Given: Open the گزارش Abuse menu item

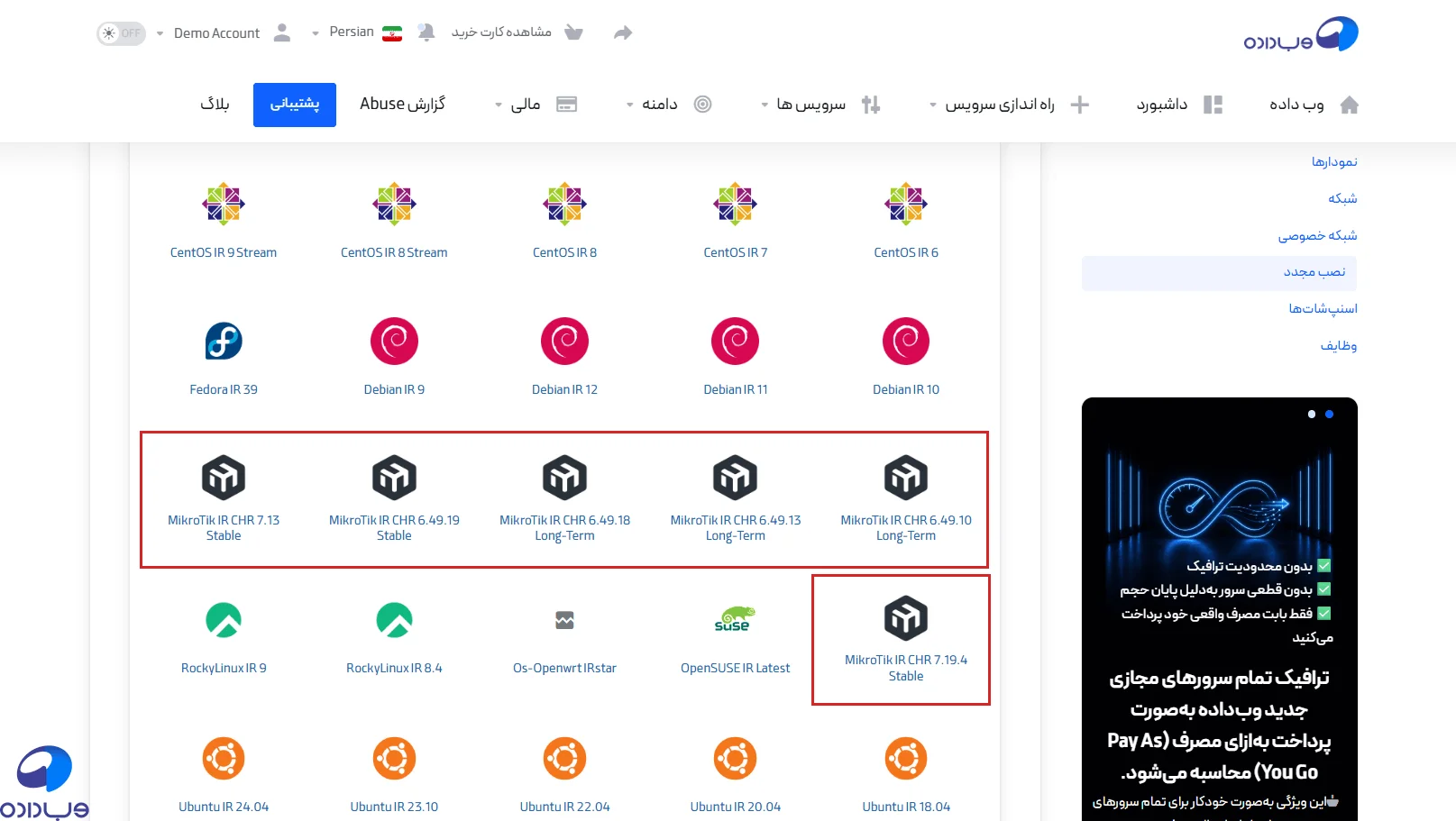Looking at the screenshot, I should 402,104.
